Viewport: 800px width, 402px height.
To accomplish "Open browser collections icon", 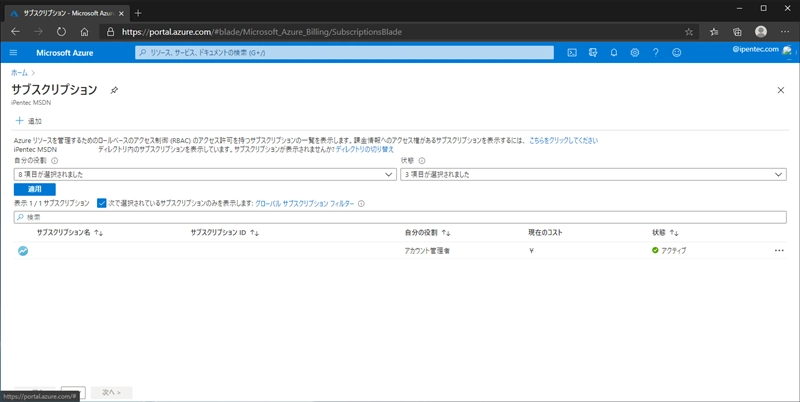I will (737, 32).
